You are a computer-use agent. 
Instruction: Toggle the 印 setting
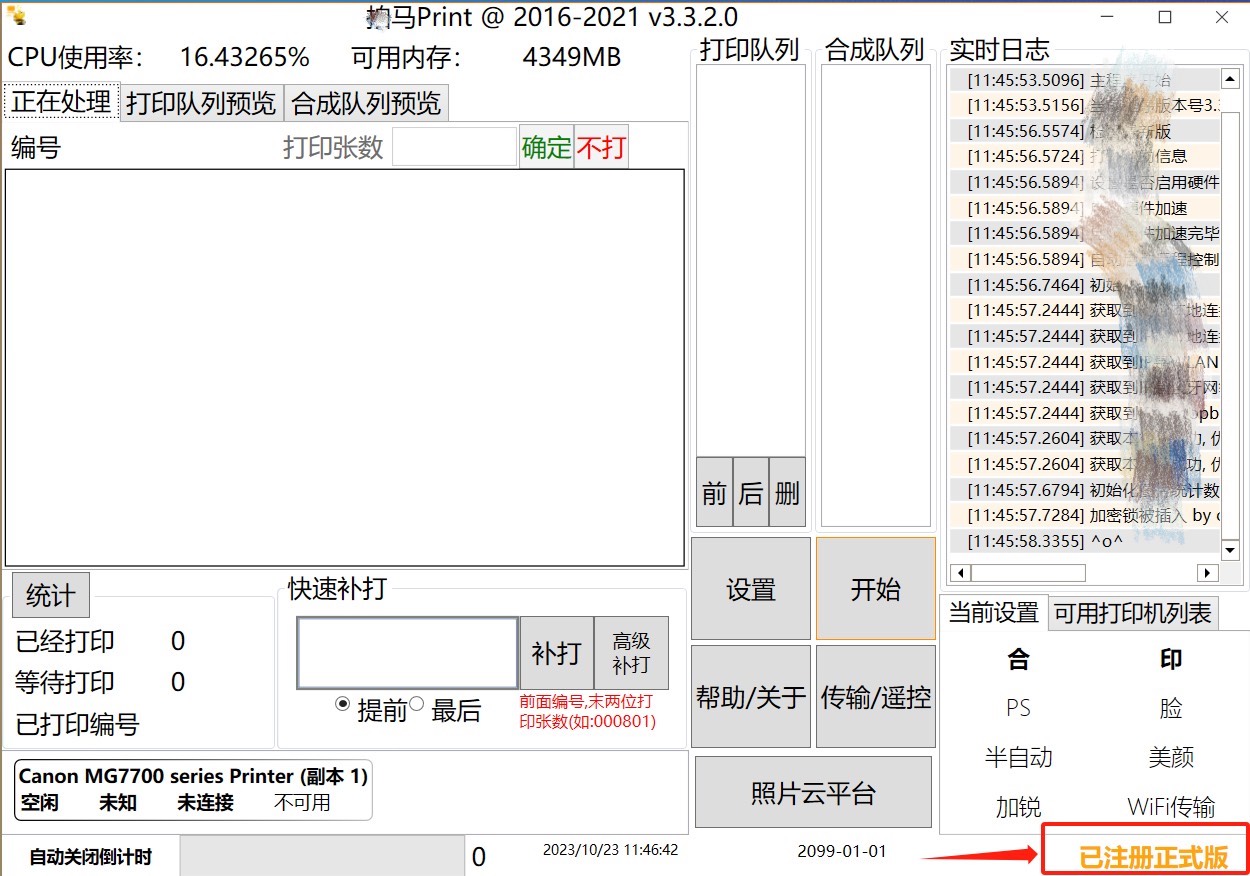pyautogui.click(x=1171, y=659)
